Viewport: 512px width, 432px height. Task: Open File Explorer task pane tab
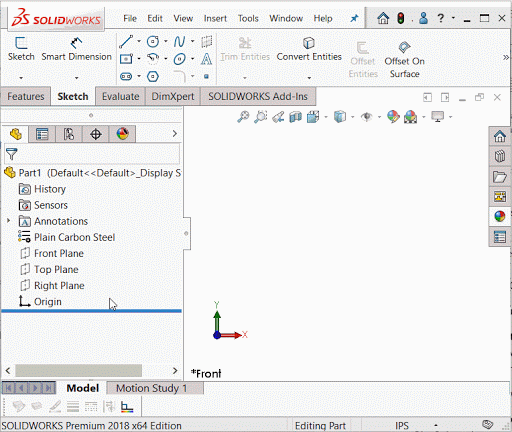coord(500,176)
